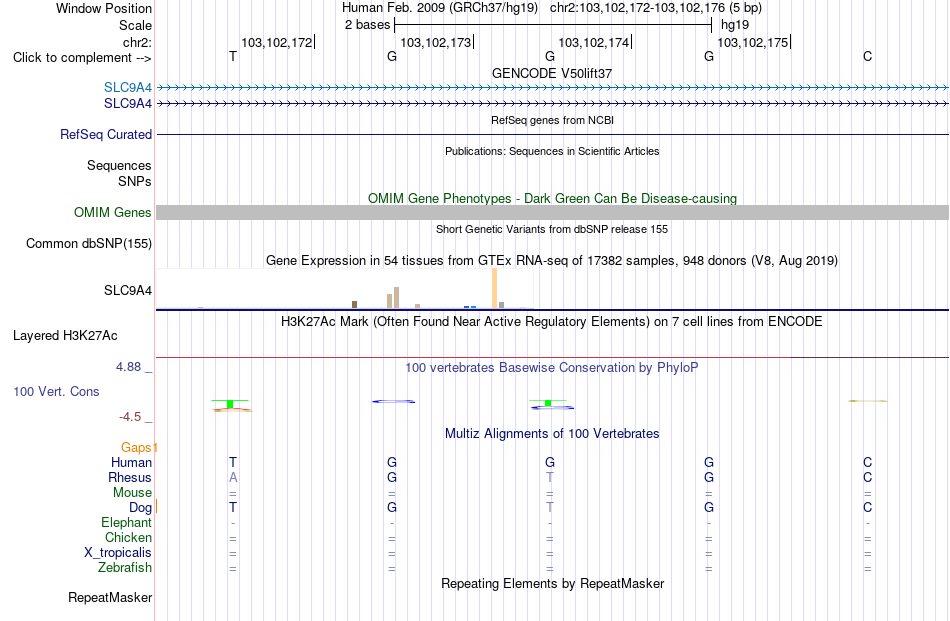Click base C in the complement row

(868, 56)
